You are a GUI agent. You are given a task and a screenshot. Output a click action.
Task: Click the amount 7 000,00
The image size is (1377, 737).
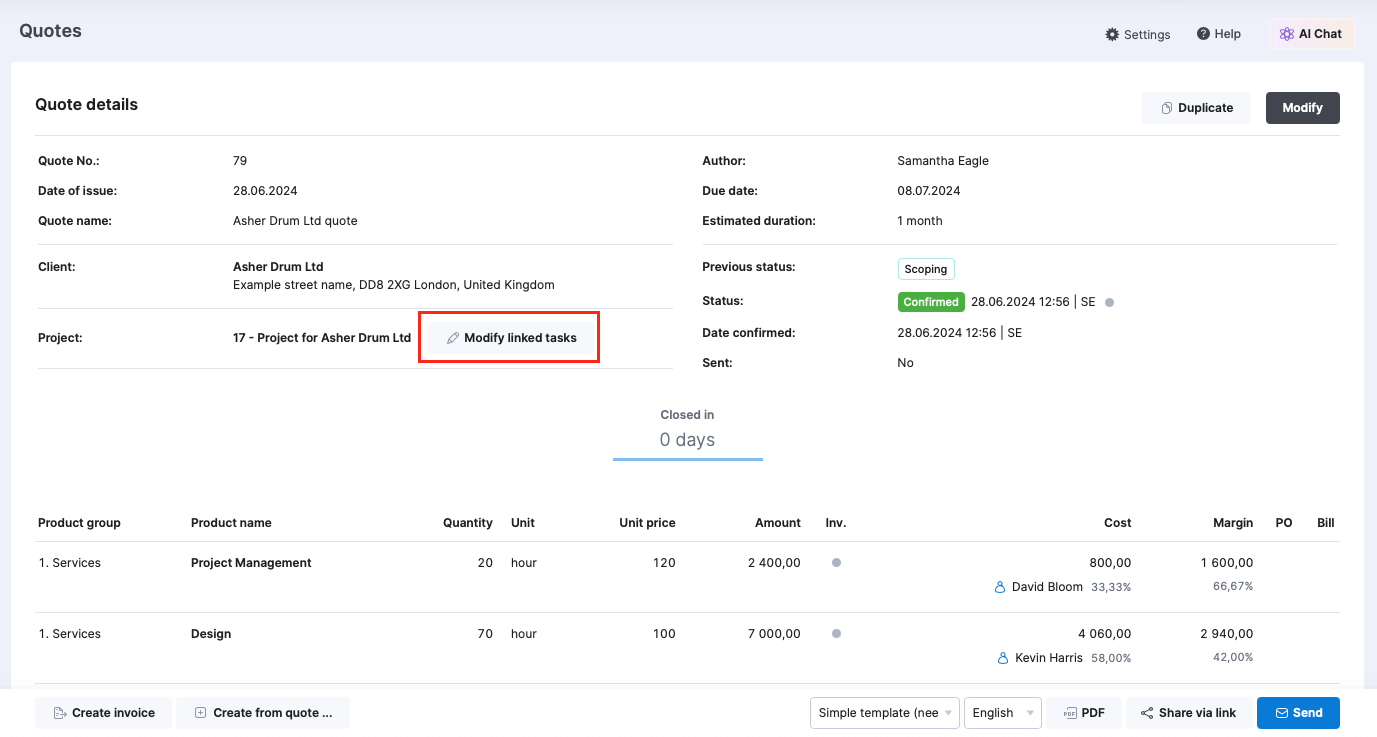coord(774,634)
